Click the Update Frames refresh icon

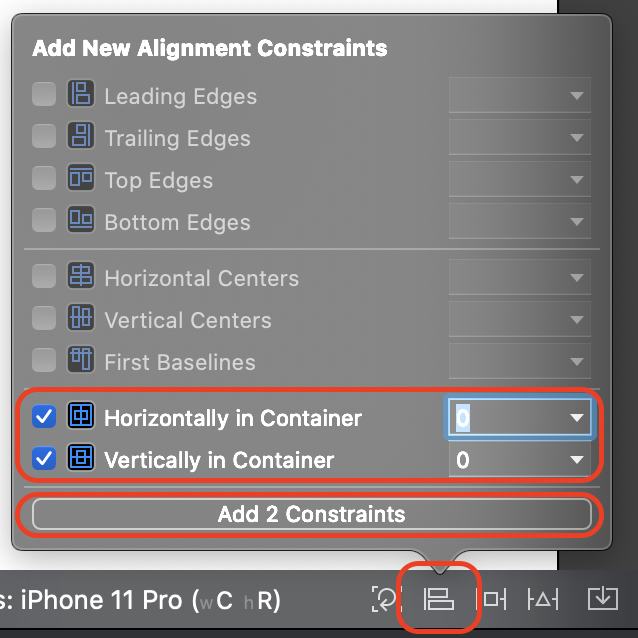385,599
